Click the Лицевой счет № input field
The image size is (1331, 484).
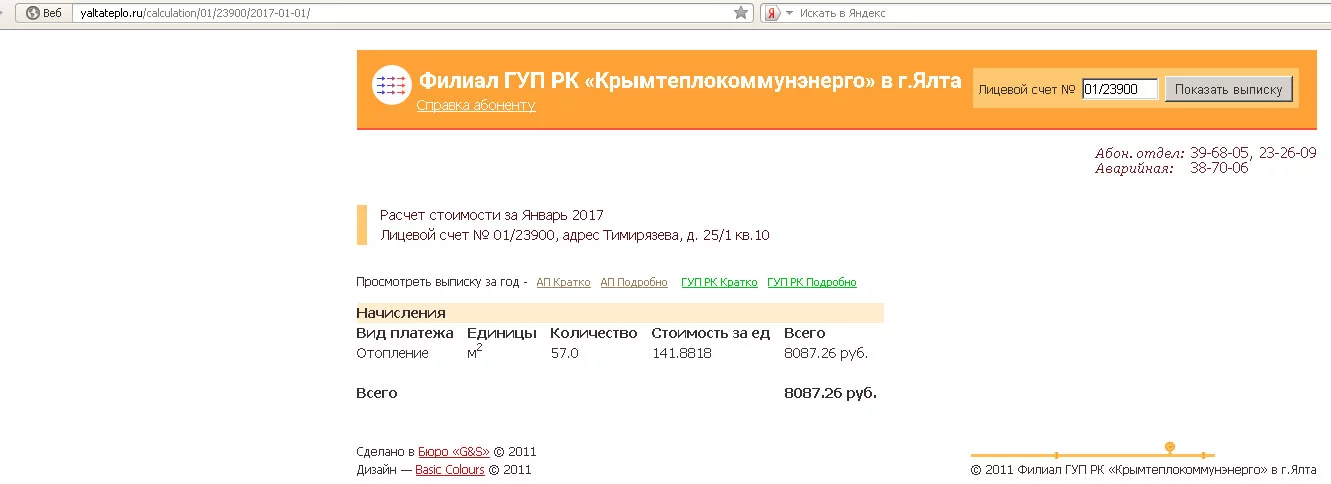[x=1120, y=89]
